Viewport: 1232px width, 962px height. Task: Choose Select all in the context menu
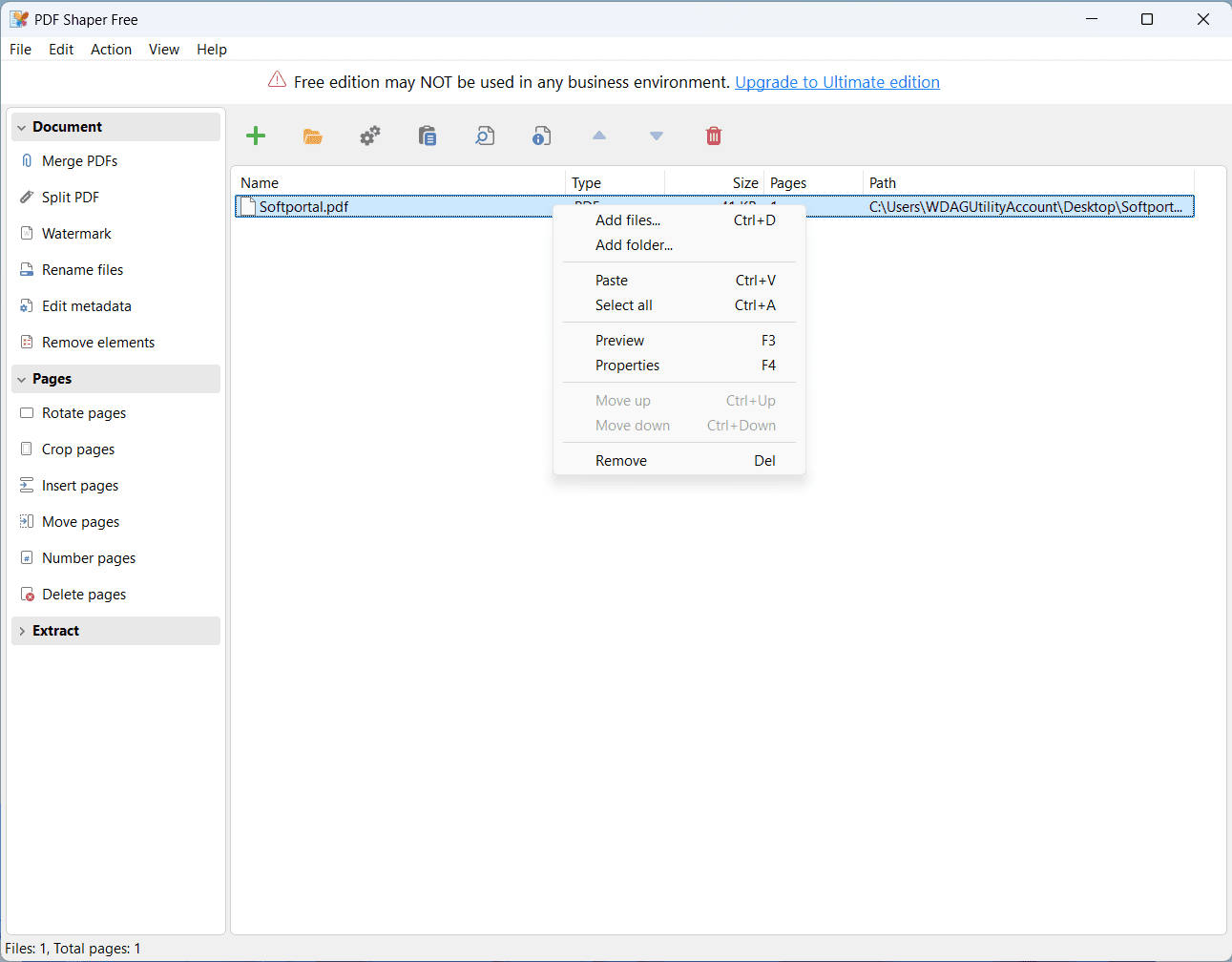pos(679,305)
